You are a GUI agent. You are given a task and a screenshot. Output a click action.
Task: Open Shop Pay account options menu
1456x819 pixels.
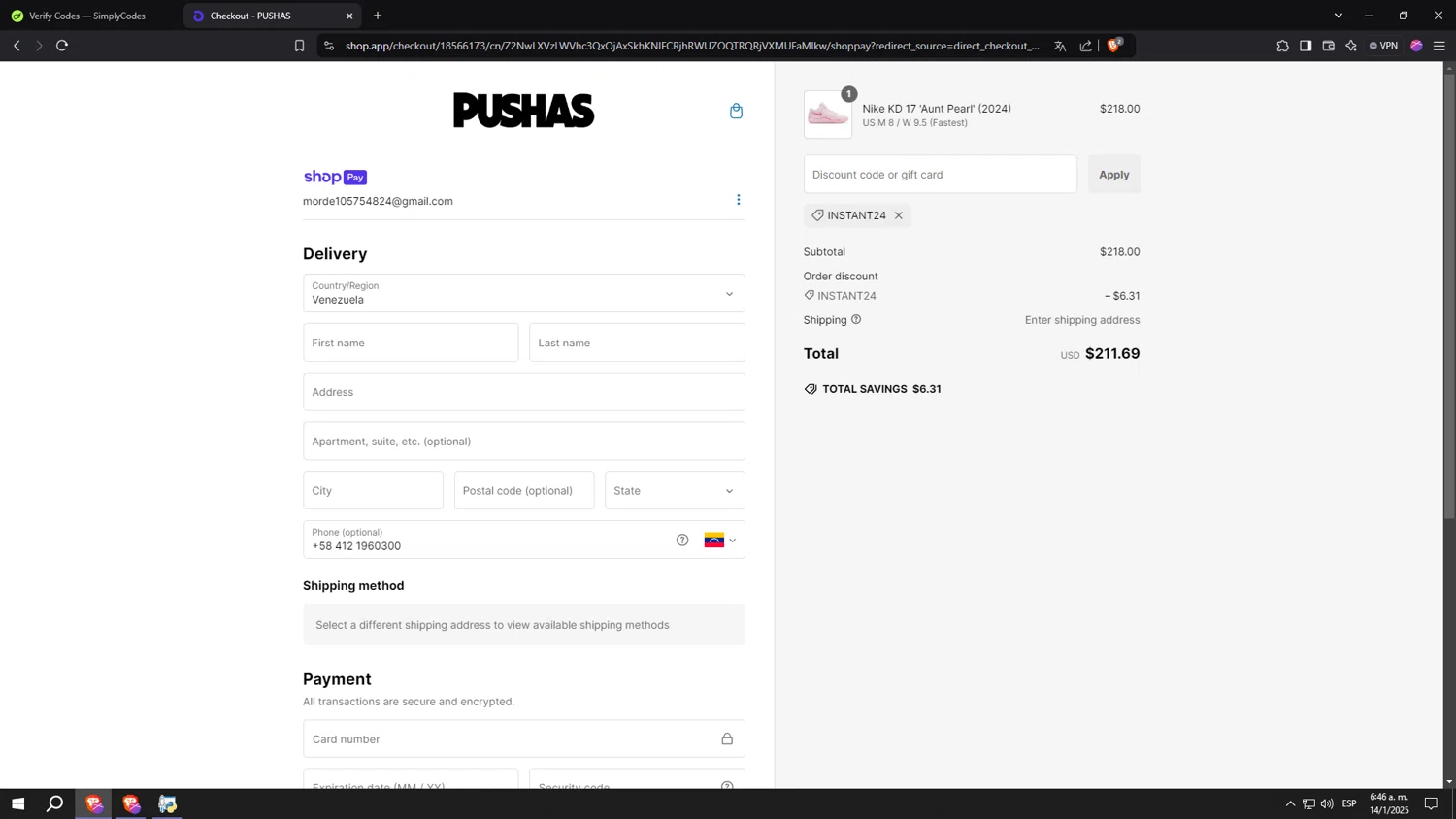coord(738,200)
